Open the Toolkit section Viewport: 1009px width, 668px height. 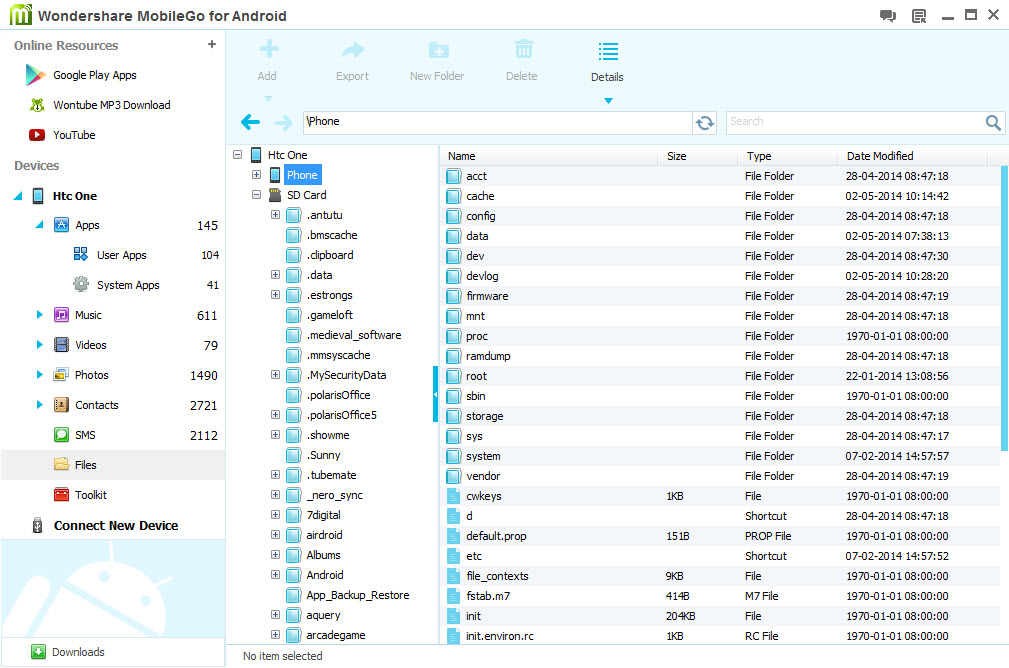(91, 495)
